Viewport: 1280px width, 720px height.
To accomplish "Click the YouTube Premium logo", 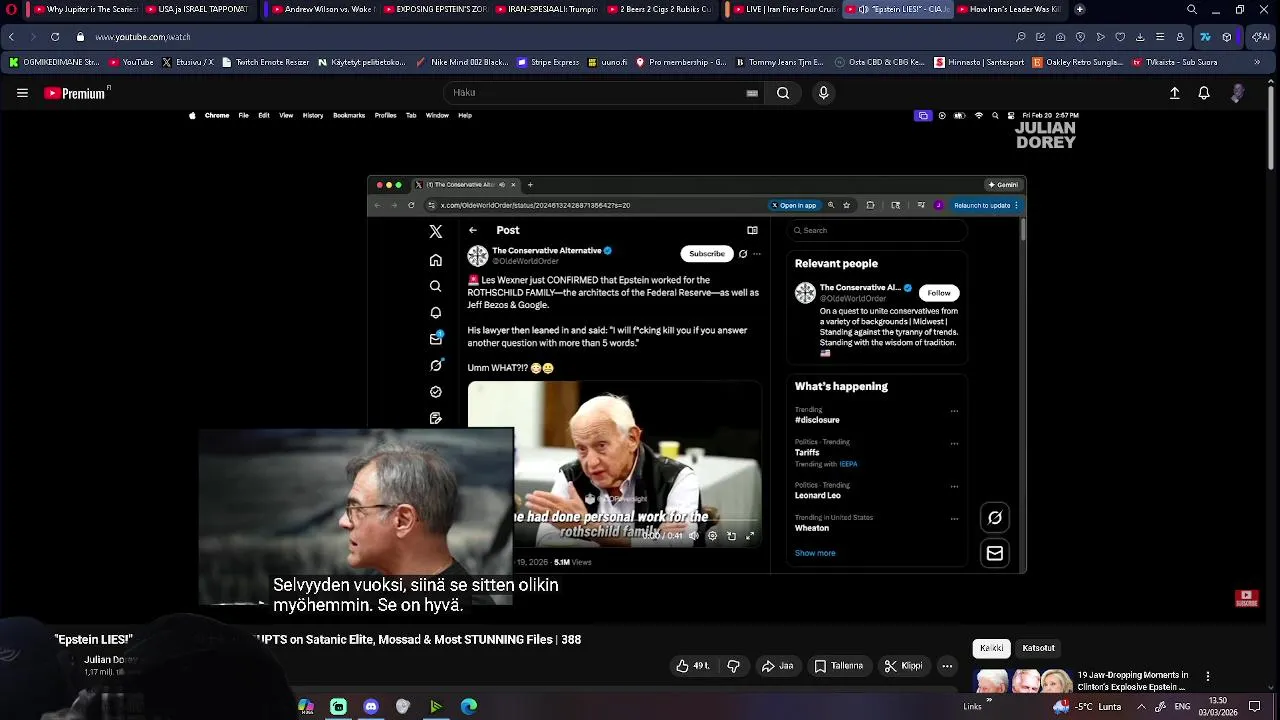I will [76, 93].
